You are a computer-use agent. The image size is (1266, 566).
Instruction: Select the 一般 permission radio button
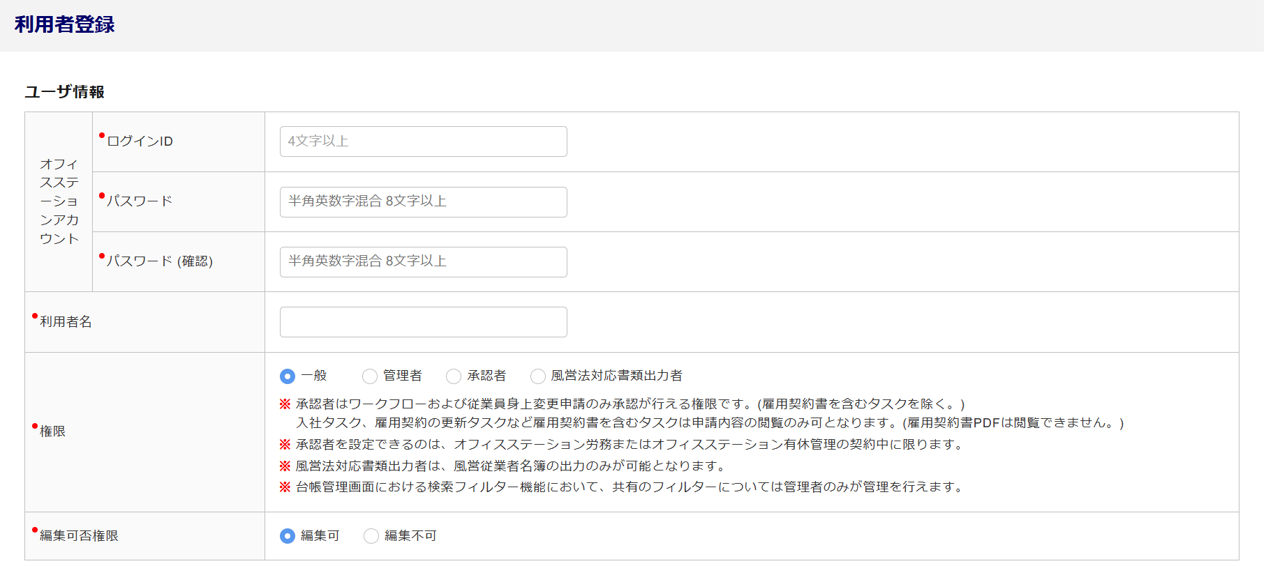click(x=288, y=376)
